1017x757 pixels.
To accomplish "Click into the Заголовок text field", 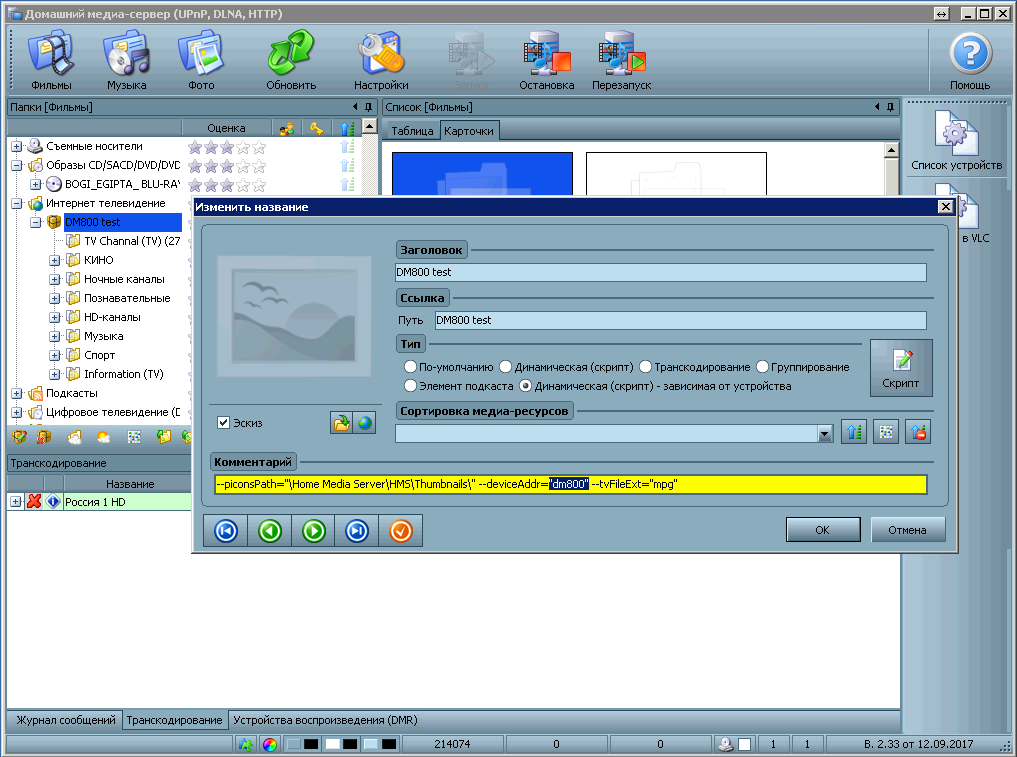I will point(660,272).
